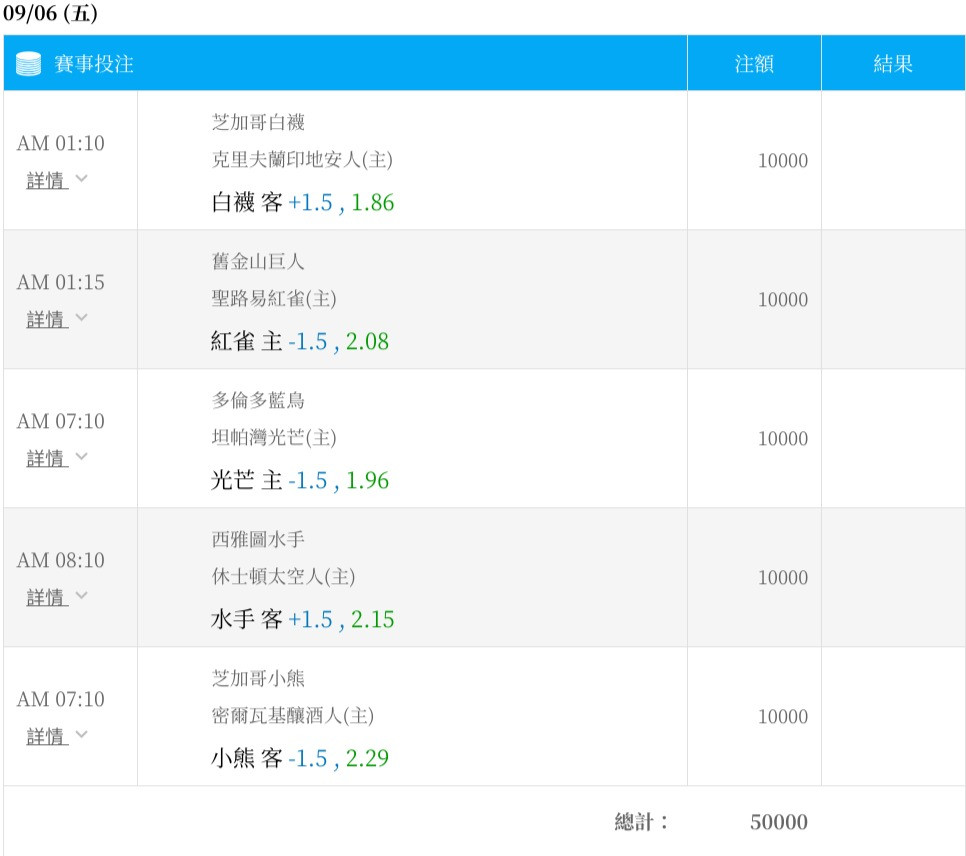Open 詳情 link for the 白襪 game
The height and width of the screenshot is (856, 966).
(47, 181)
